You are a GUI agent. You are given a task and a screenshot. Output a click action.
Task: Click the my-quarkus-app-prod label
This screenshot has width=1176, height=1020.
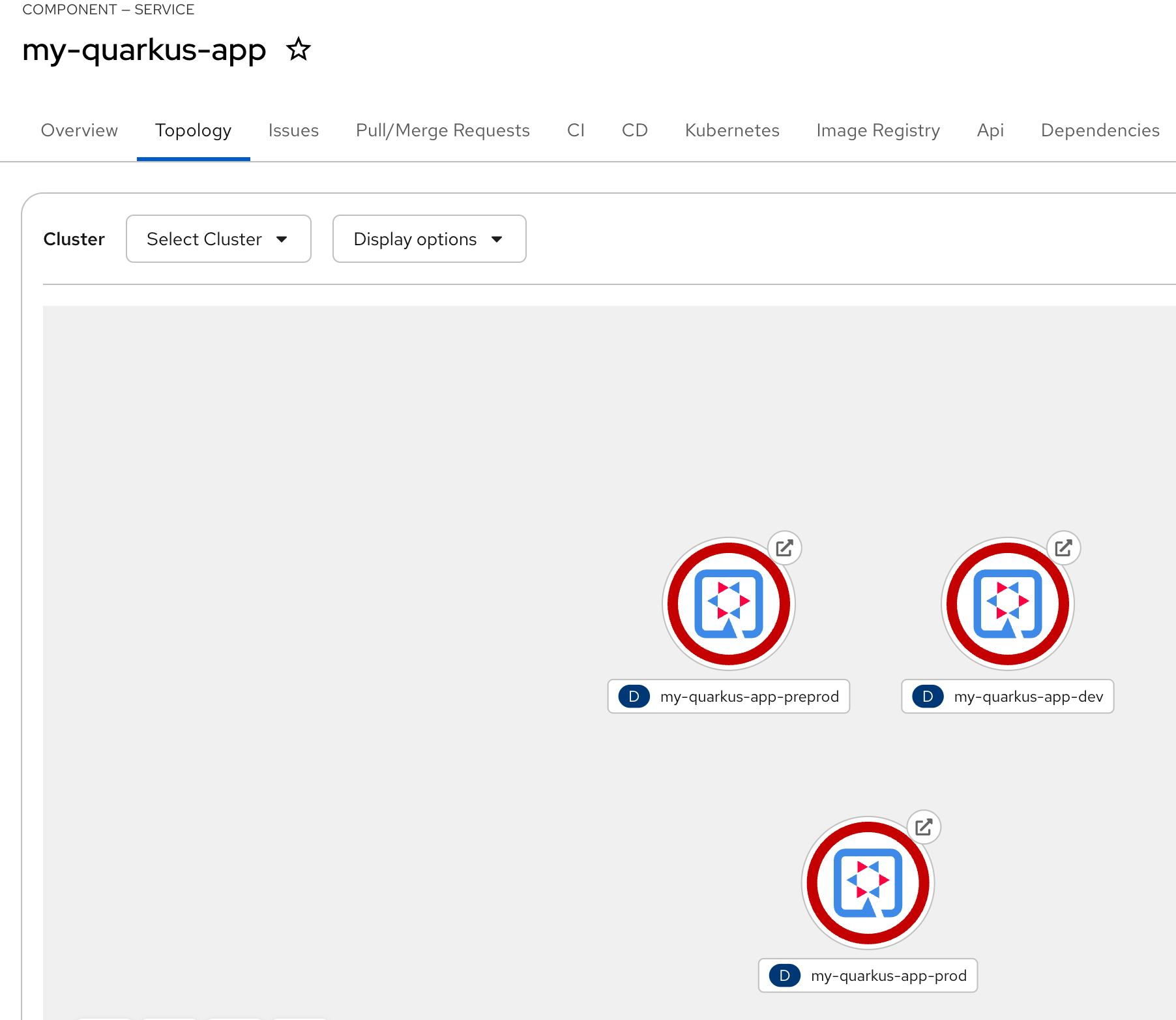point(888,976)
